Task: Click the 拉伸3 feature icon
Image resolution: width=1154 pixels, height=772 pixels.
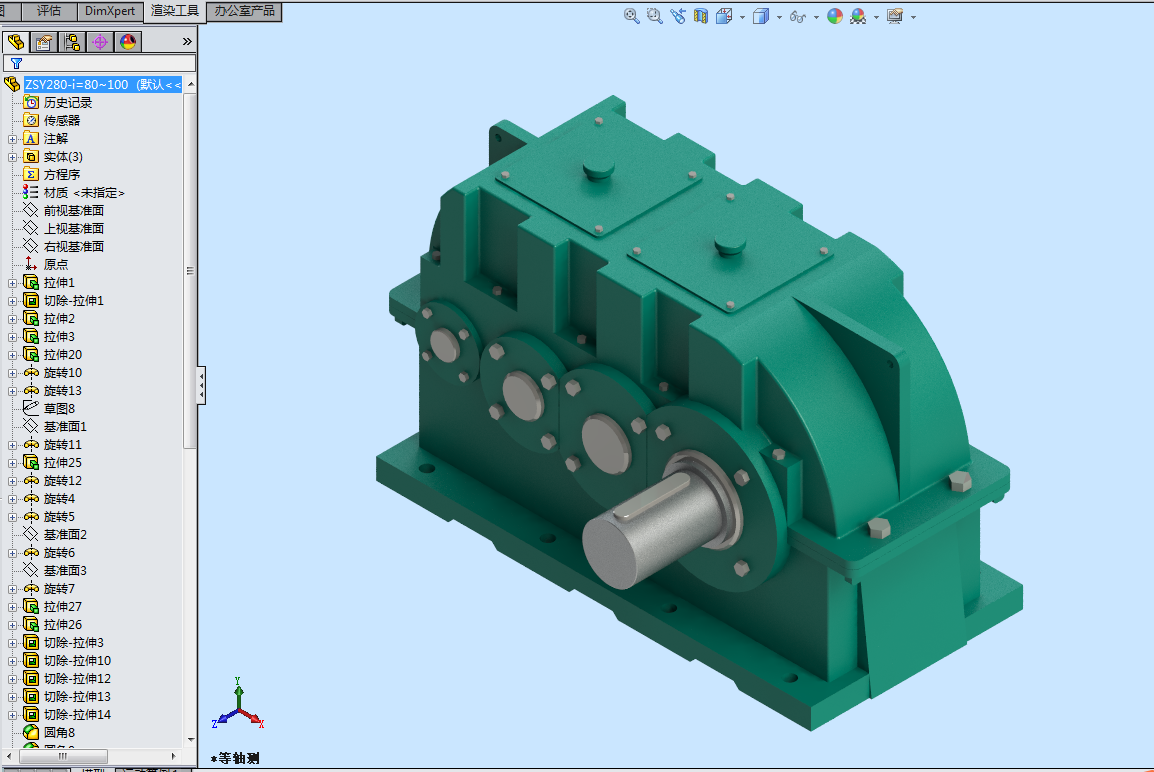Action: click(31, 336)
